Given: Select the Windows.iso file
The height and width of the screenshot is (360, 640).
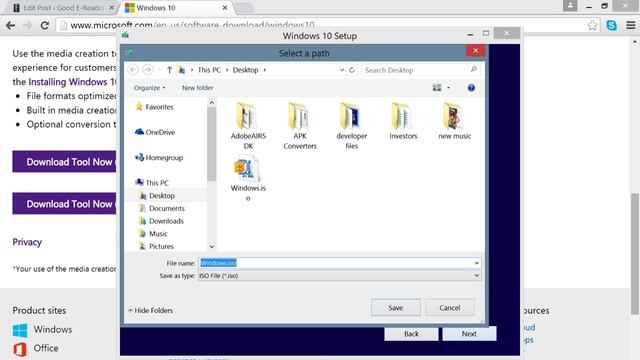Looking at the screenshot, I should coord(248,178).
